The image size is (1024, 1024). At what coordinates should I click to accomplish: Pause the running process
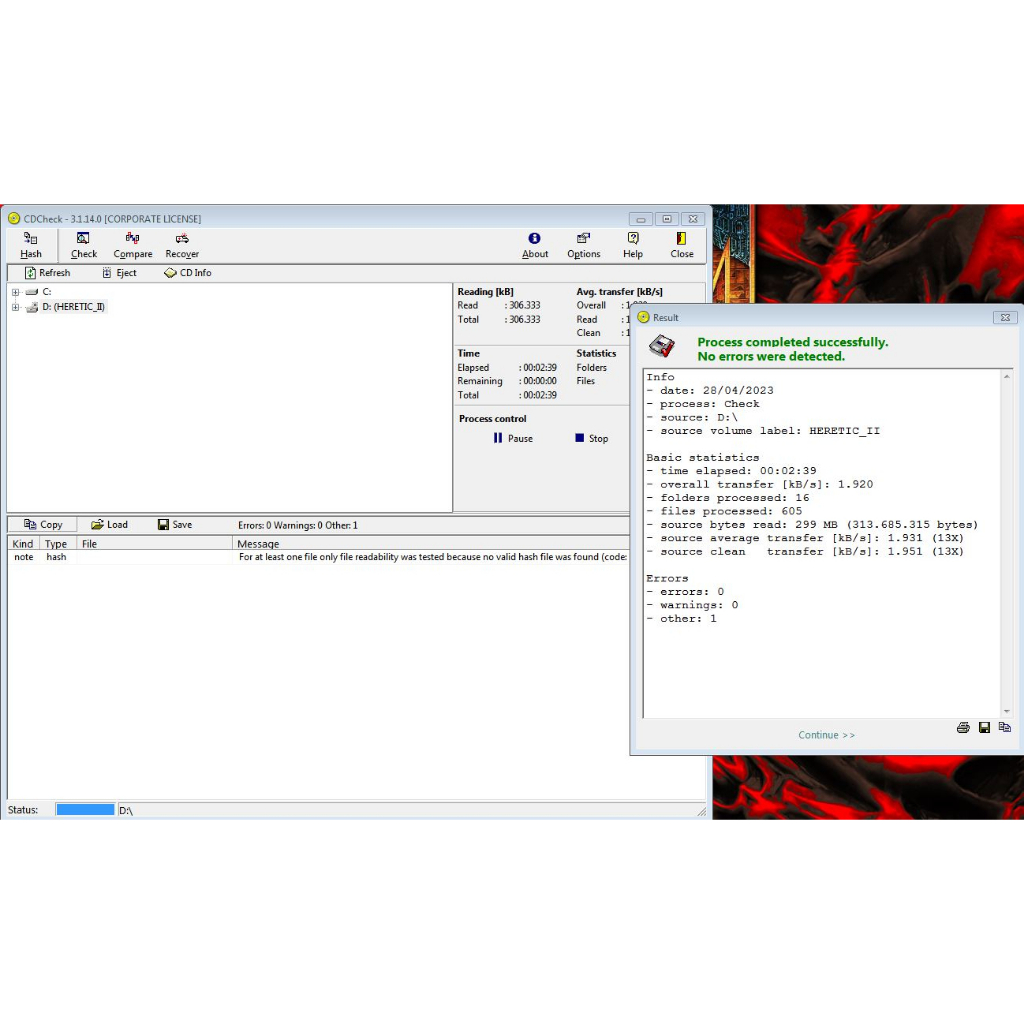click(513, 439)
